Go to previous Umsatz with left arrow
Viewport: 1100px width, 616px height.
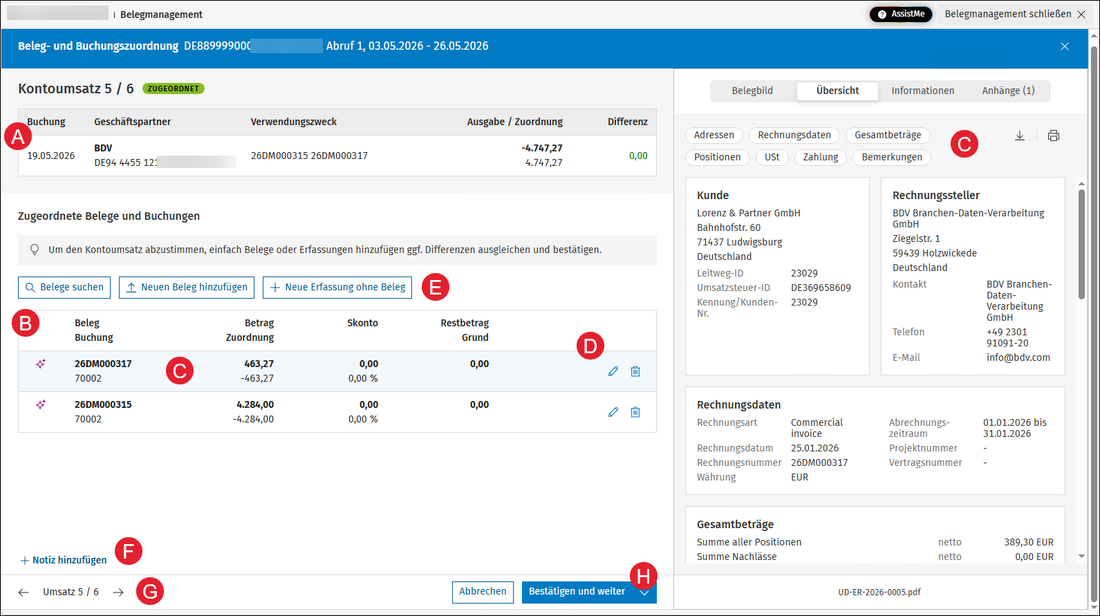click(24, 592)
